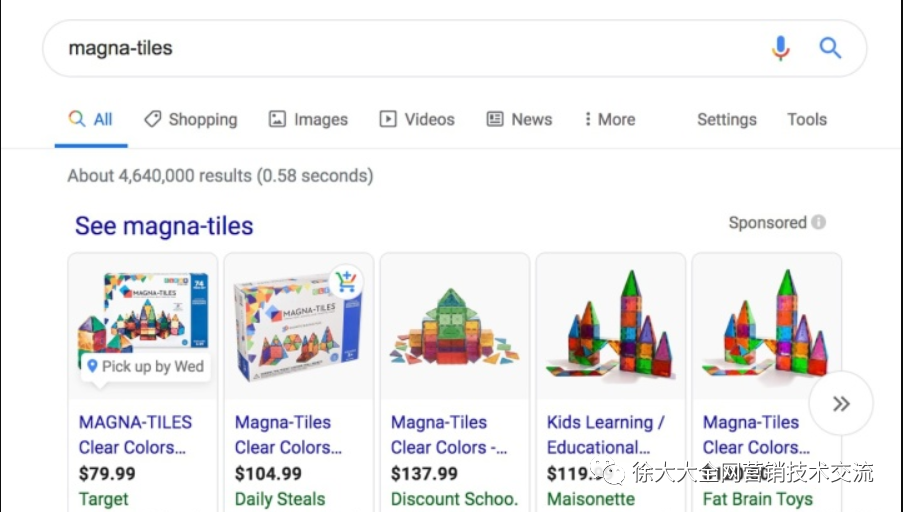This screenshot has height=512, width=903.
Task: Click the microphone voice search icon
Action: (780, 48)
